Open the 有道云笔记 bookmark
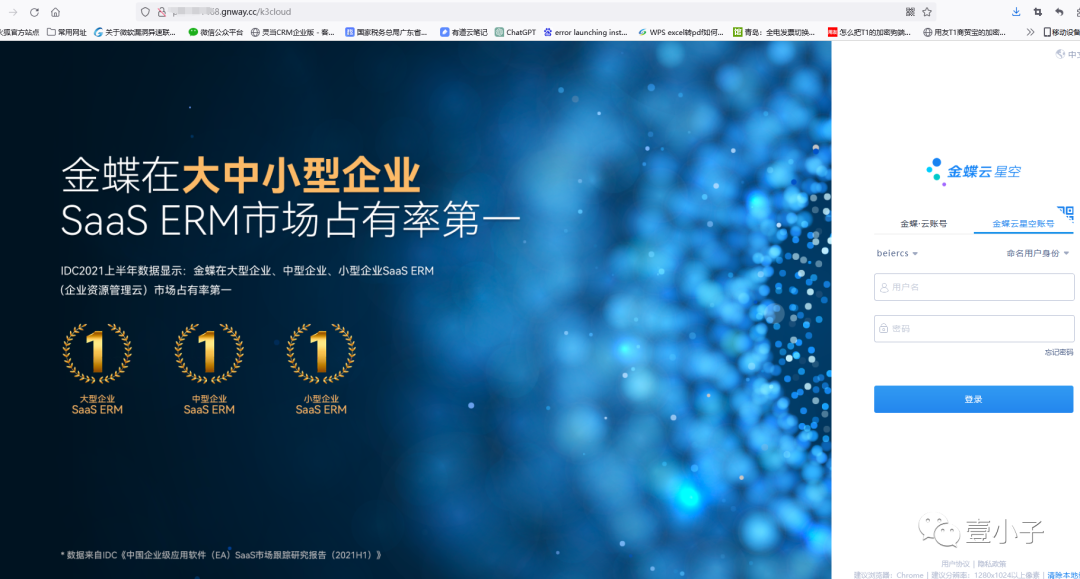 pos(464,32)
